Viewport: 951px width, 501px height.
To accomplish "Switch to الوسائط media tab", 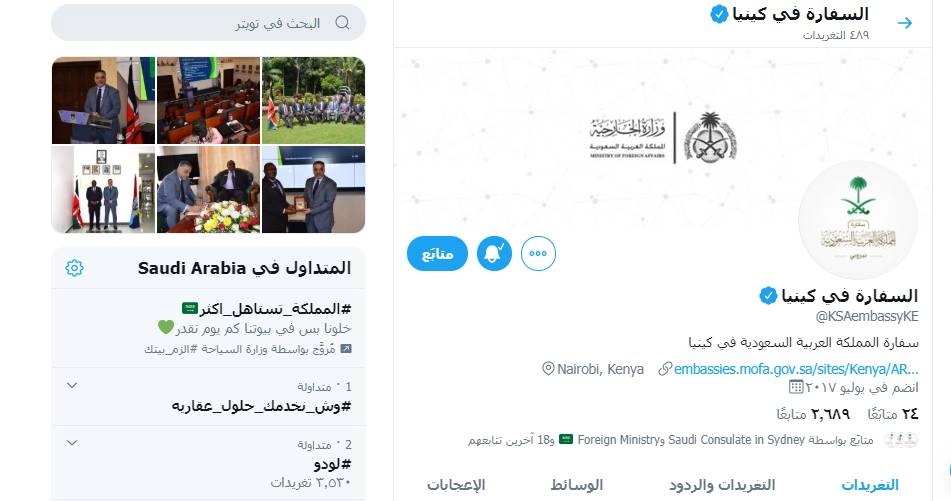I will point(577,485).
